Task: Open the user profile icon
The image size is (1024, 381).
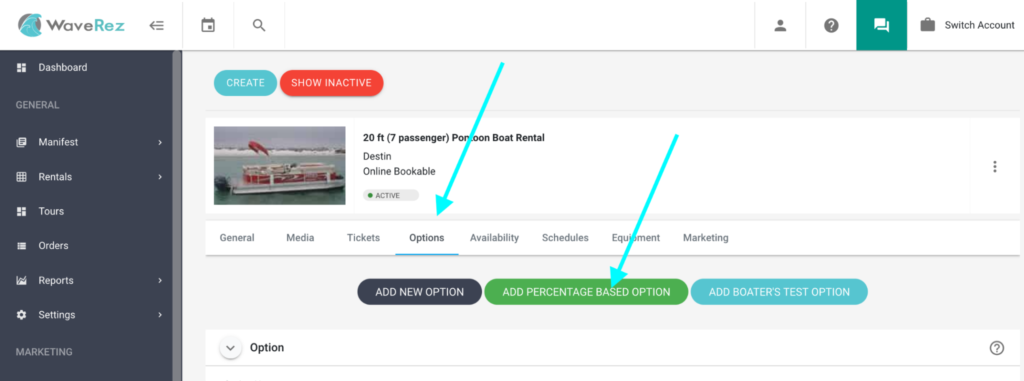Action: 780,25
